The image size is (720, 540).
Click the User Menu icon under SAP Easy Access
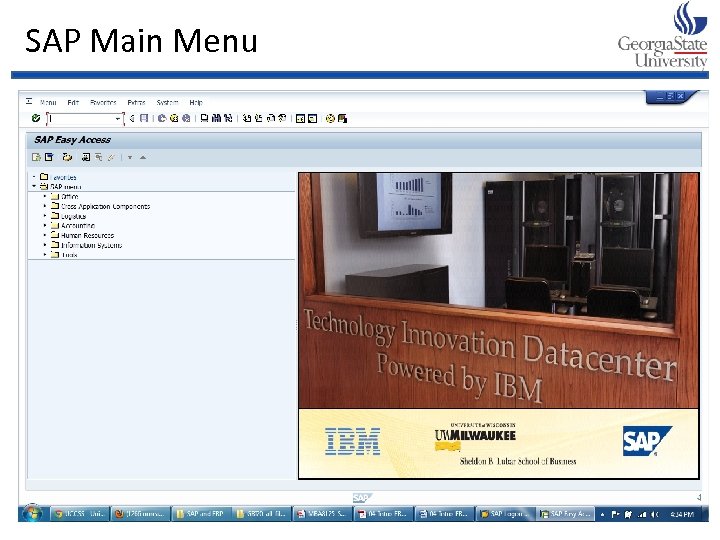point(36,157)
